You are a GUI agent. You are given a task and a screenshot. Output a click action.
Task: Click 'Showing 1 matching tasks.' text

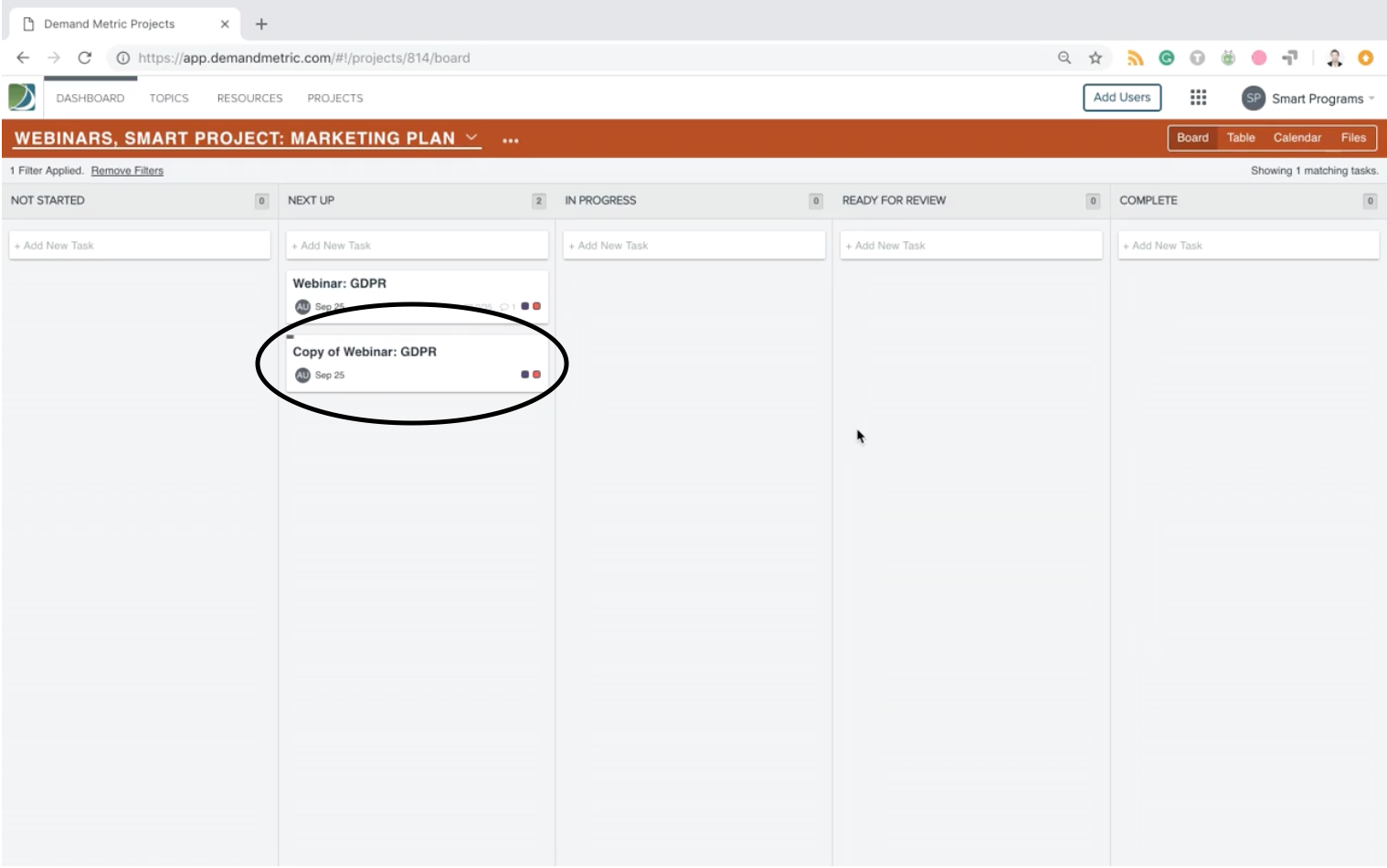[x=1314, y=171]
